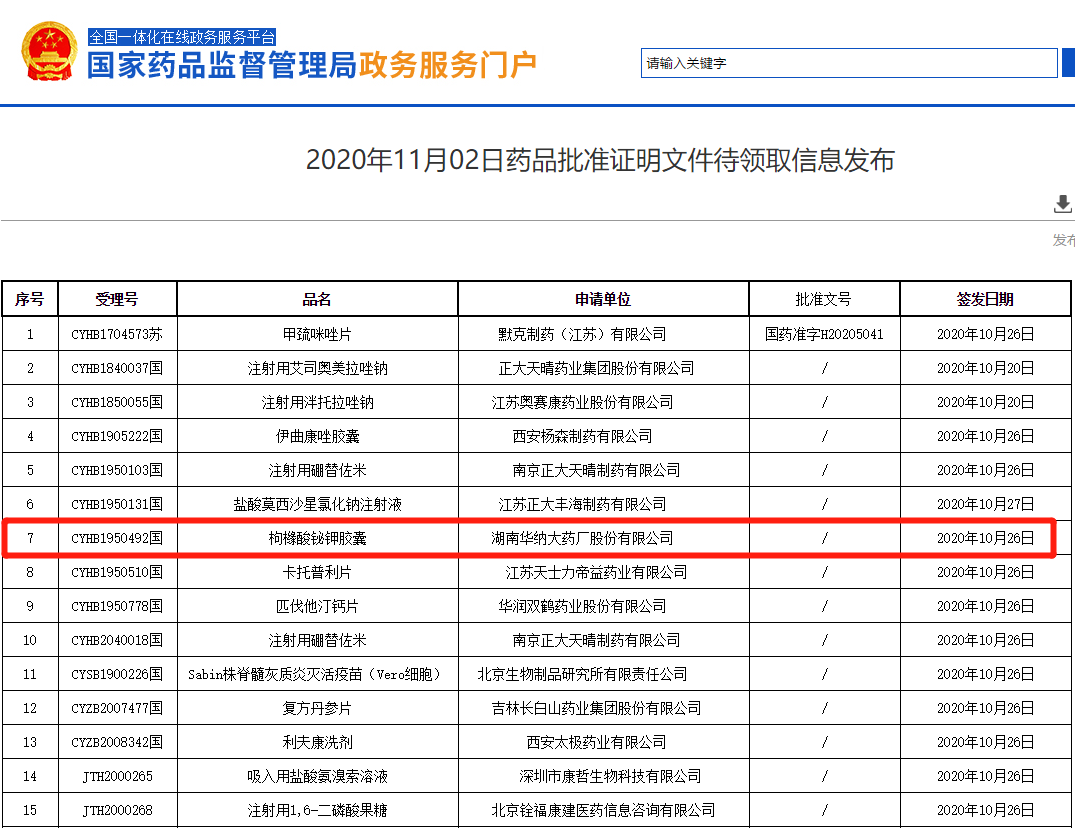Click the 申请单位 column header
Screen dimensions: 1075x828
tap(603, 300)
